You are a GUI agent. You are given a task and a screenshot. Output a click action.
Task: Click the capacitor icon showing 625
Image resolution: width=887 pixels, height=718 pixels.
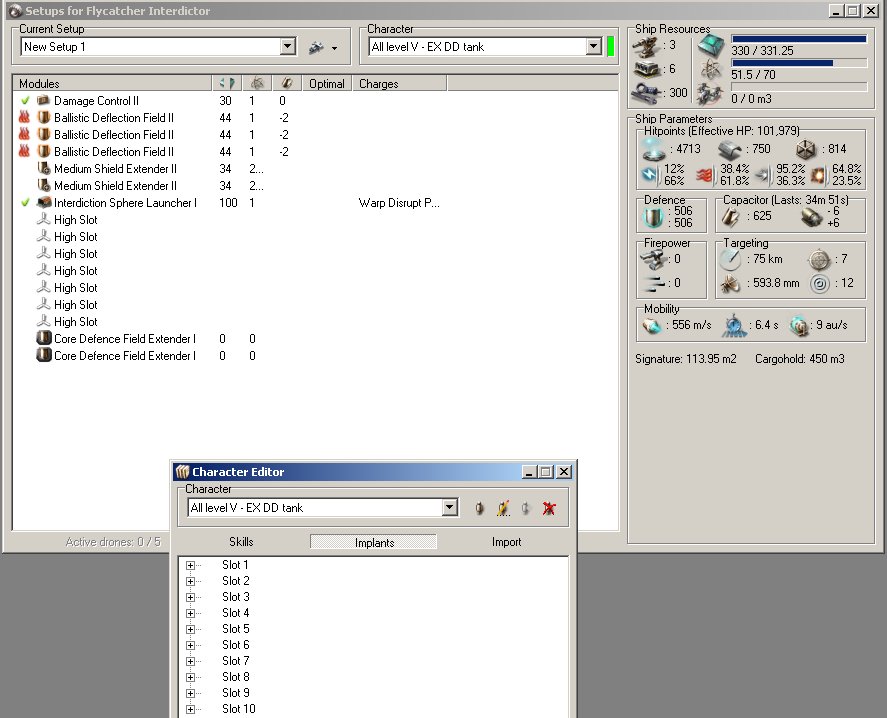[x=730, y=216]
